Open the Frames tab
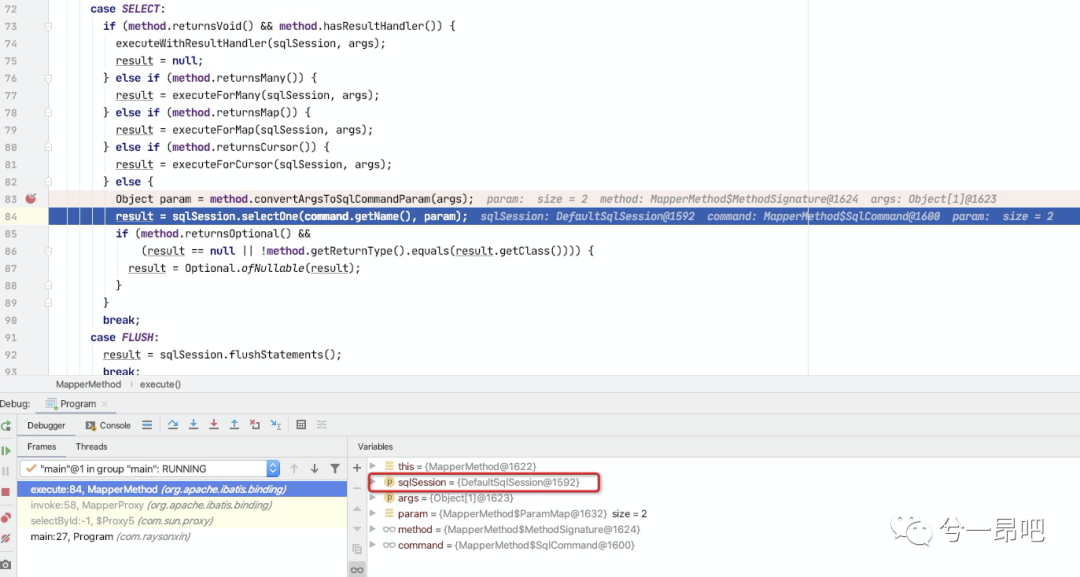1080x577 pixels. coord(41,447)
